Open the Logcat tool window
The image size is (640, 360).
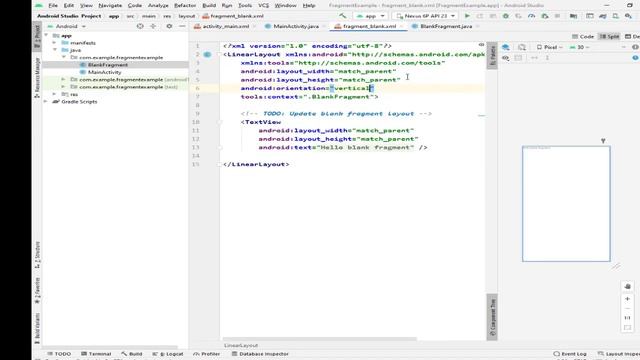168,354
